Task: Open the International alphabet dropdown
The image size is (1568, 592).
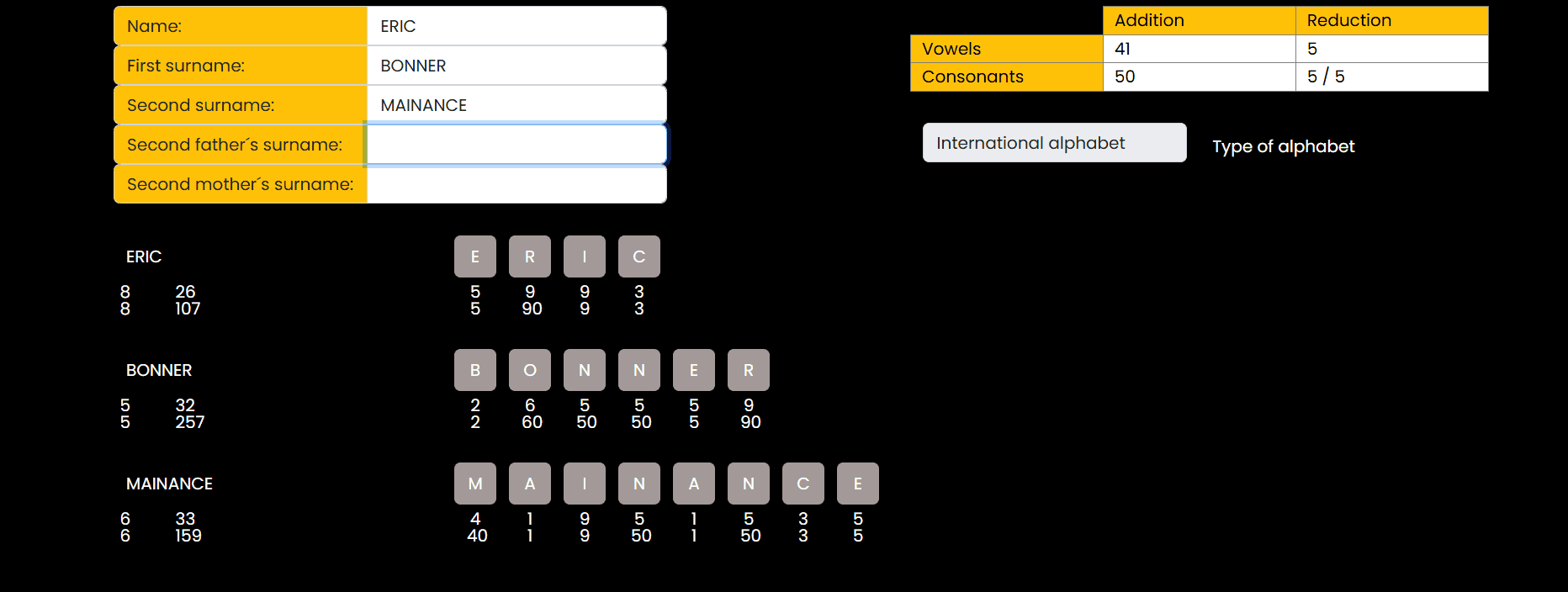Action: [1055, 143]
